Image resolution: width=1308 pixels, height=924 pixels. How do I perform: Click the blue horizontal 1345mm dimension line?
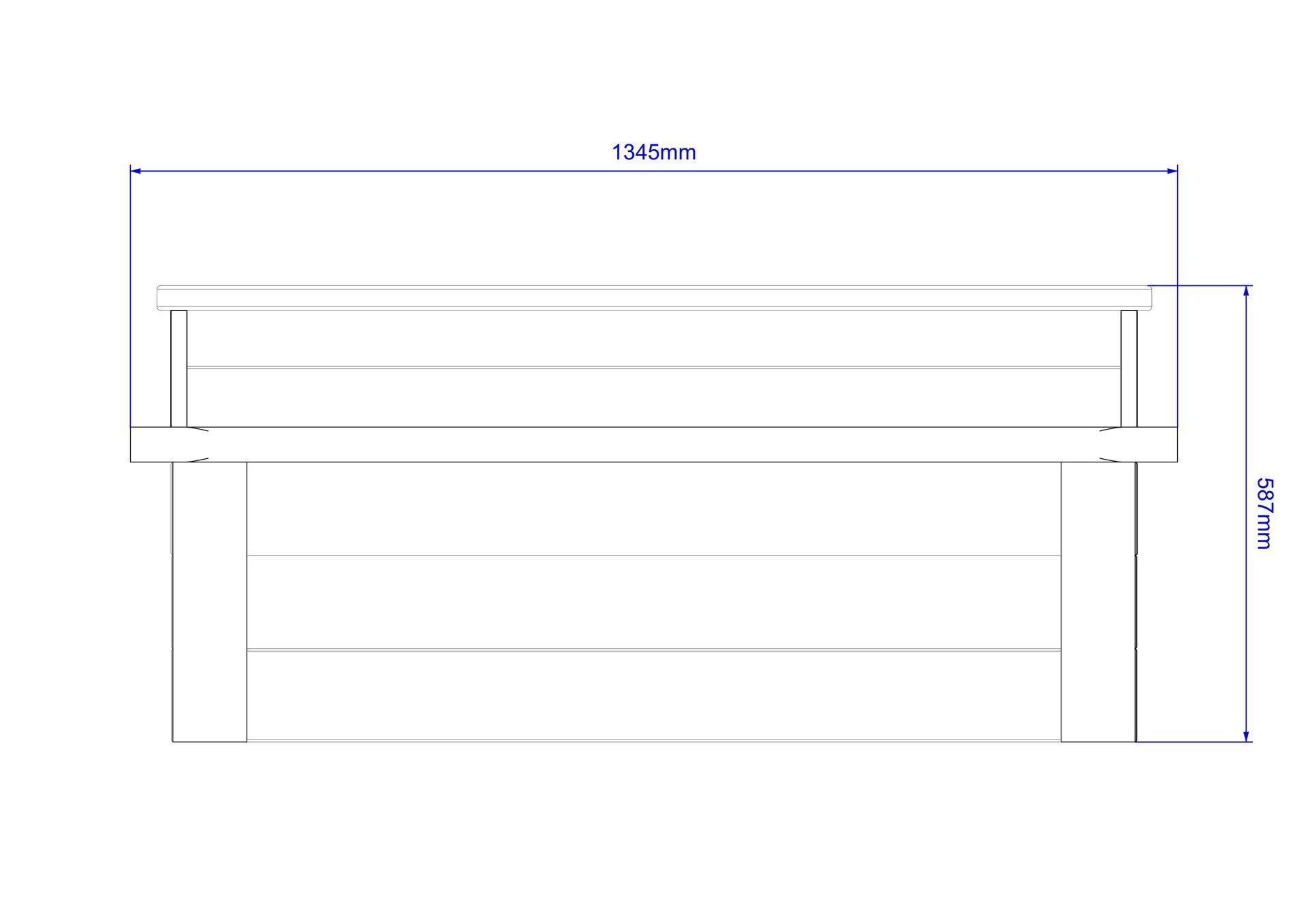(654, 171)
